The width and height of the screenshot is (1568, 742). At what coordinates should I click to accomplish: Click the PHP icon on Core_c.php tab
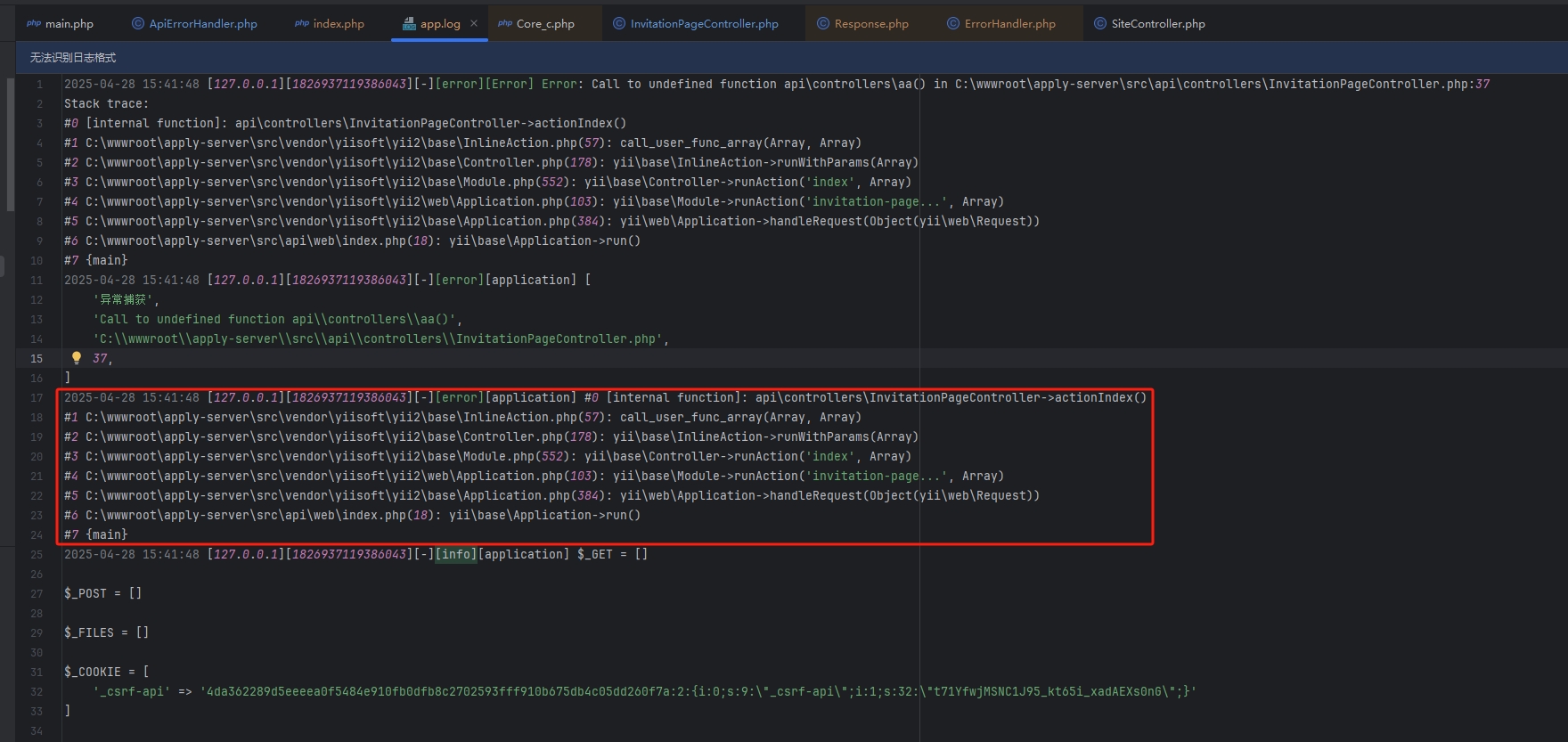click(505, 24)
